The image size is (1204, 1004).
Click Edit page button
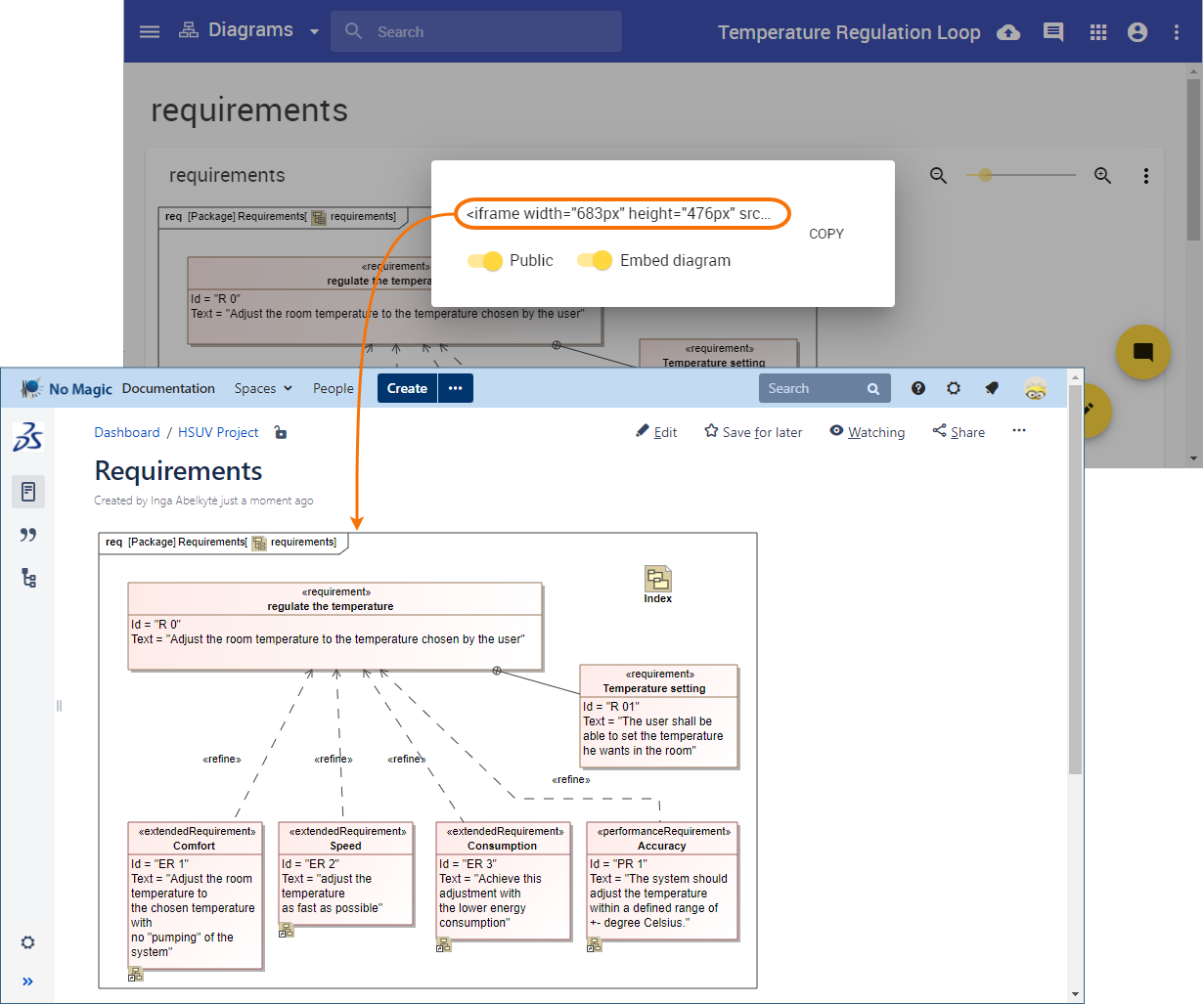point(656,432)
